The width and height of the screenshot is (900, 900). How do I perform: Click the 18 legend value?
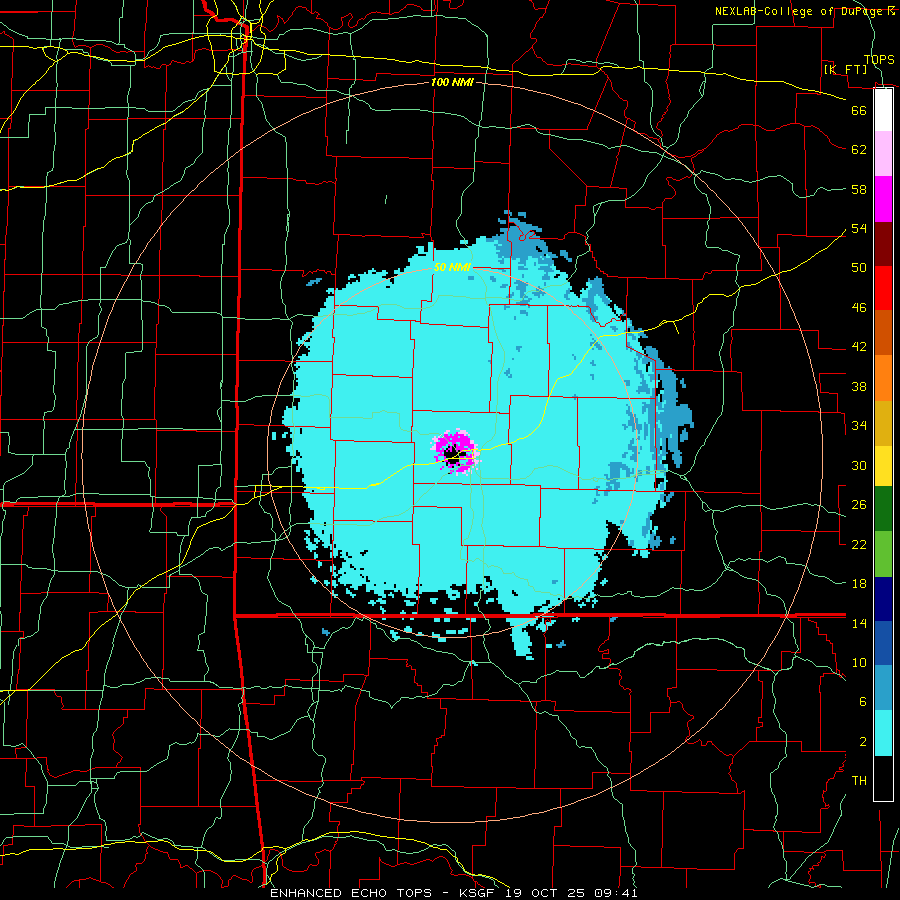pos(859,584)
